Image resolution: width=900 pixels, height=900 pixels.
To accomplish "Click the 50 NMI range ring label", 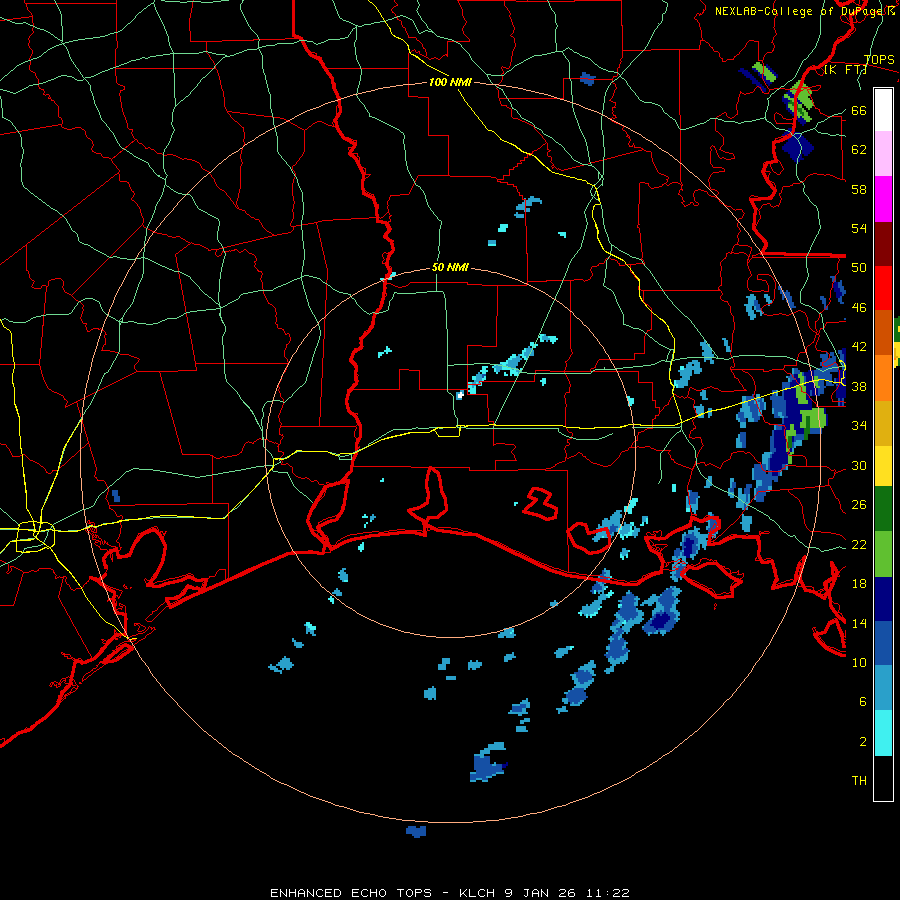I will click(x=450, y=267).
